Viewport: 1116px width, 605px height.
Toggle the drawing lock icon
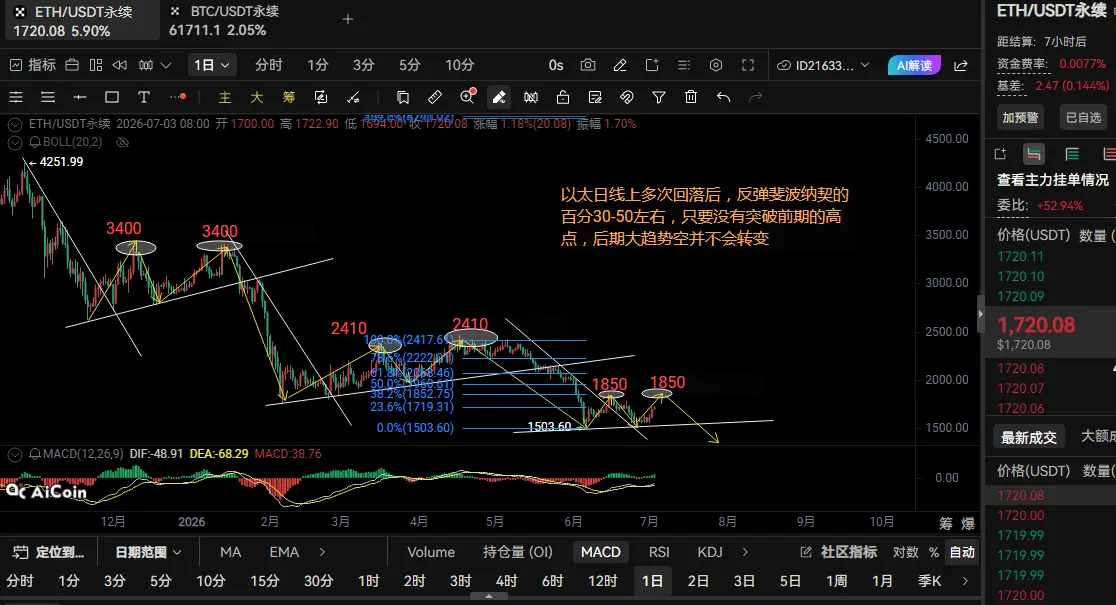[x=563, y=98]
